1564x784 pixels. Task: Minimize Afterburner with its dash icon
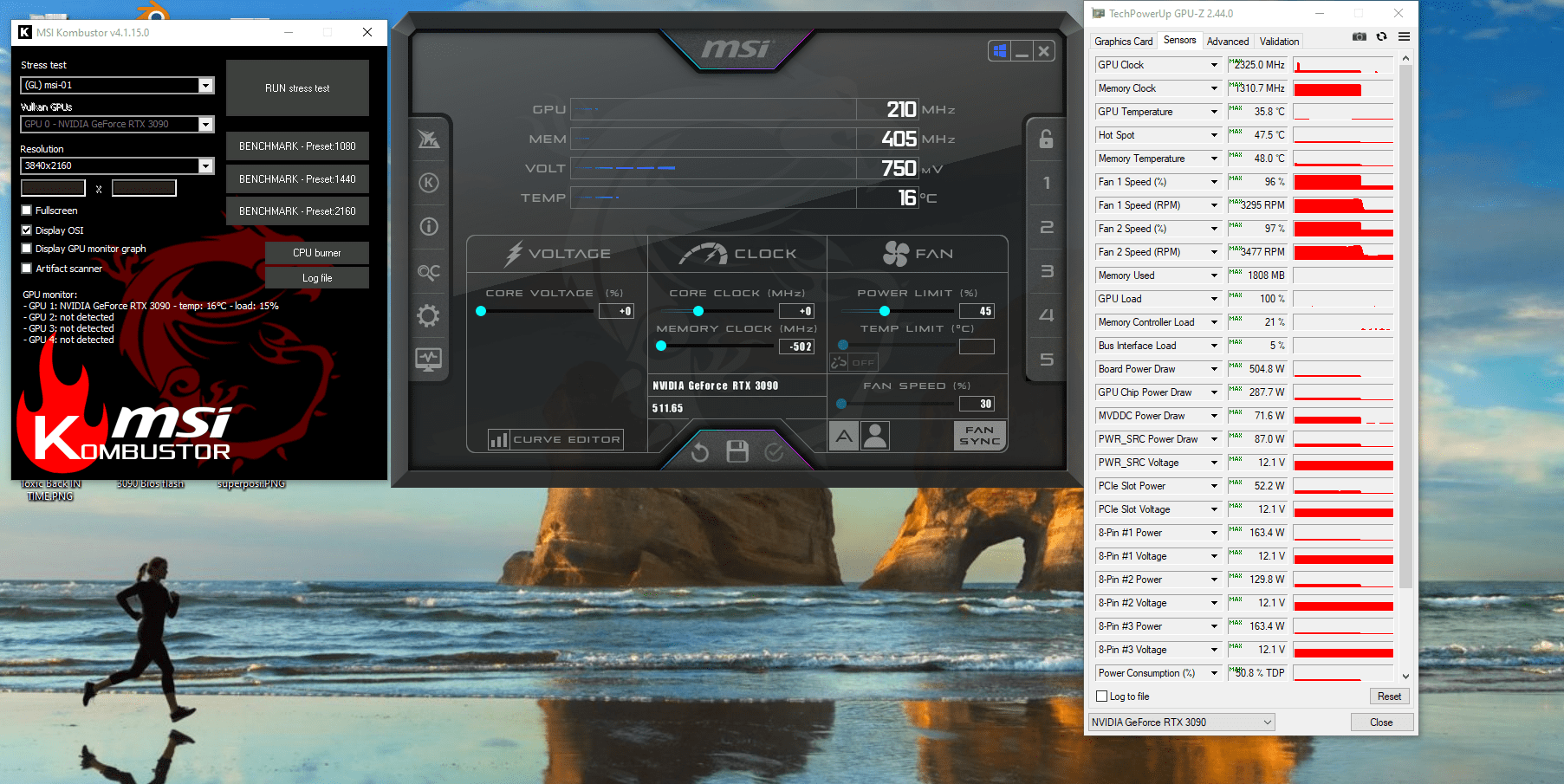click(x=1022, y=51)
